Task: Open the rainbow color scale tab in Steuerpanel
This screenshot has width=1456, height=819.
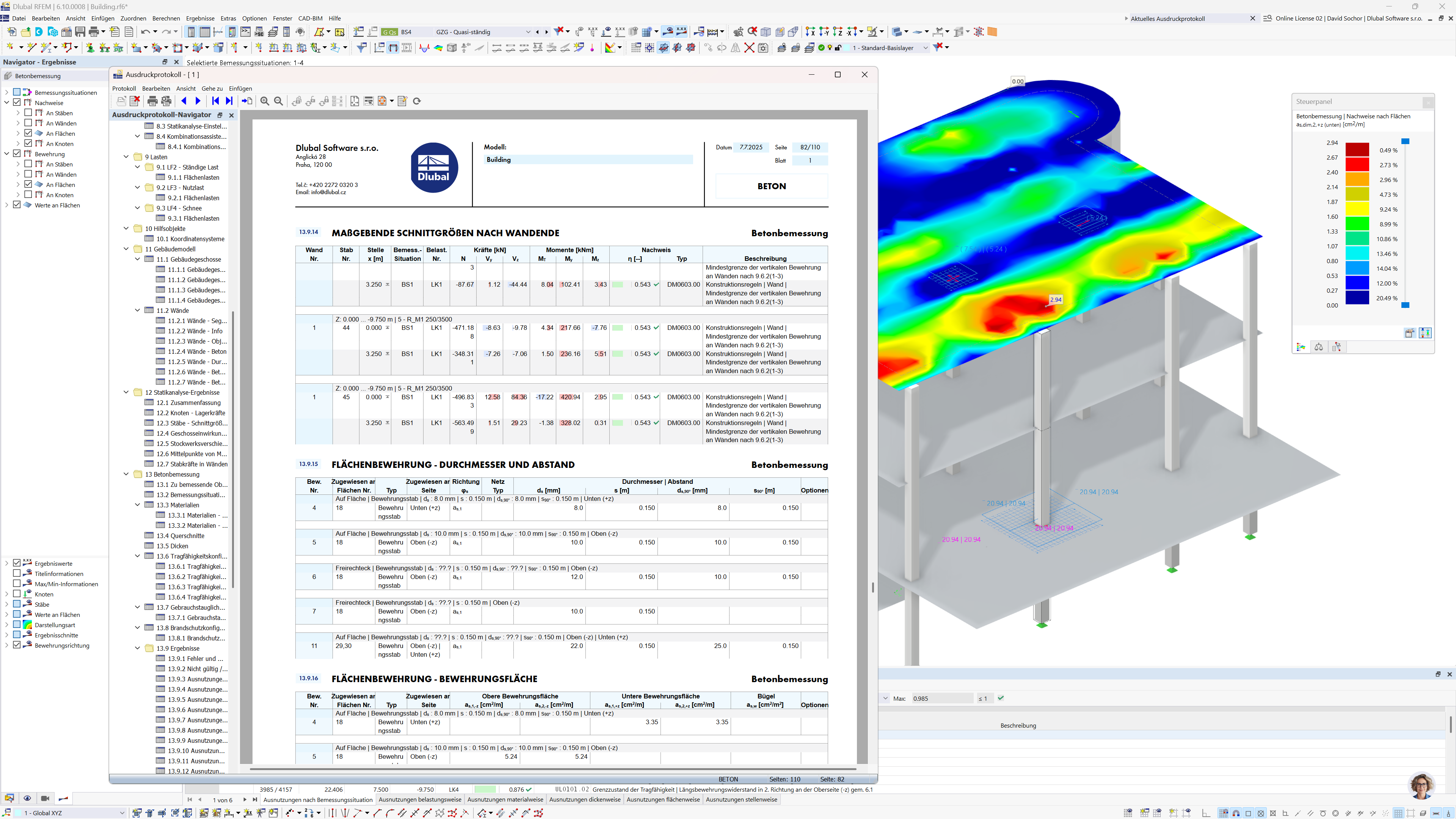Action: click(x=1301, y=347)
